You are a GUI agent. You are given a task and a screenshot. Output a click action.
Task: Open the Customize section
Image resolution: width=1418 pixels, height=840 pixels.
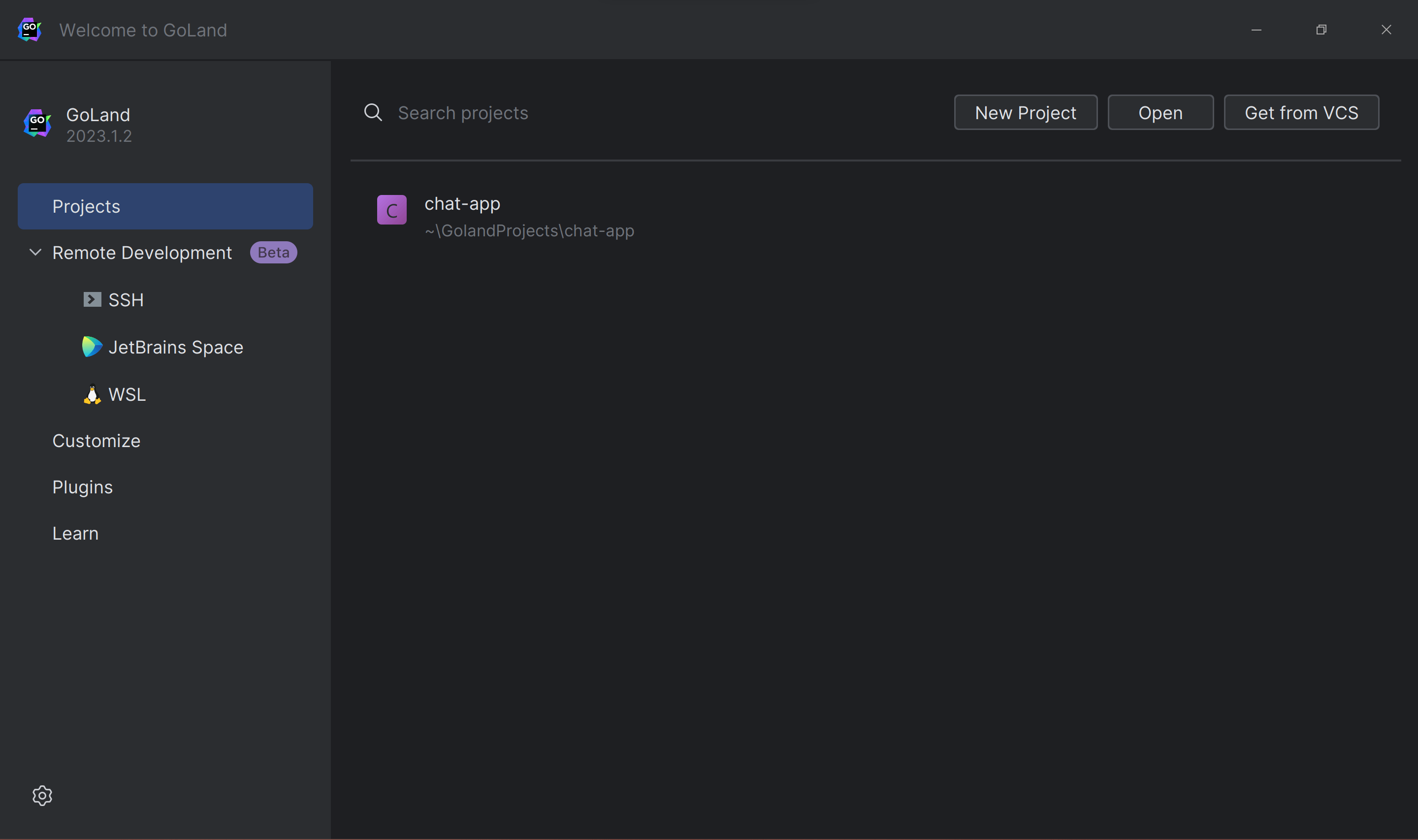[x=96, y=440]
